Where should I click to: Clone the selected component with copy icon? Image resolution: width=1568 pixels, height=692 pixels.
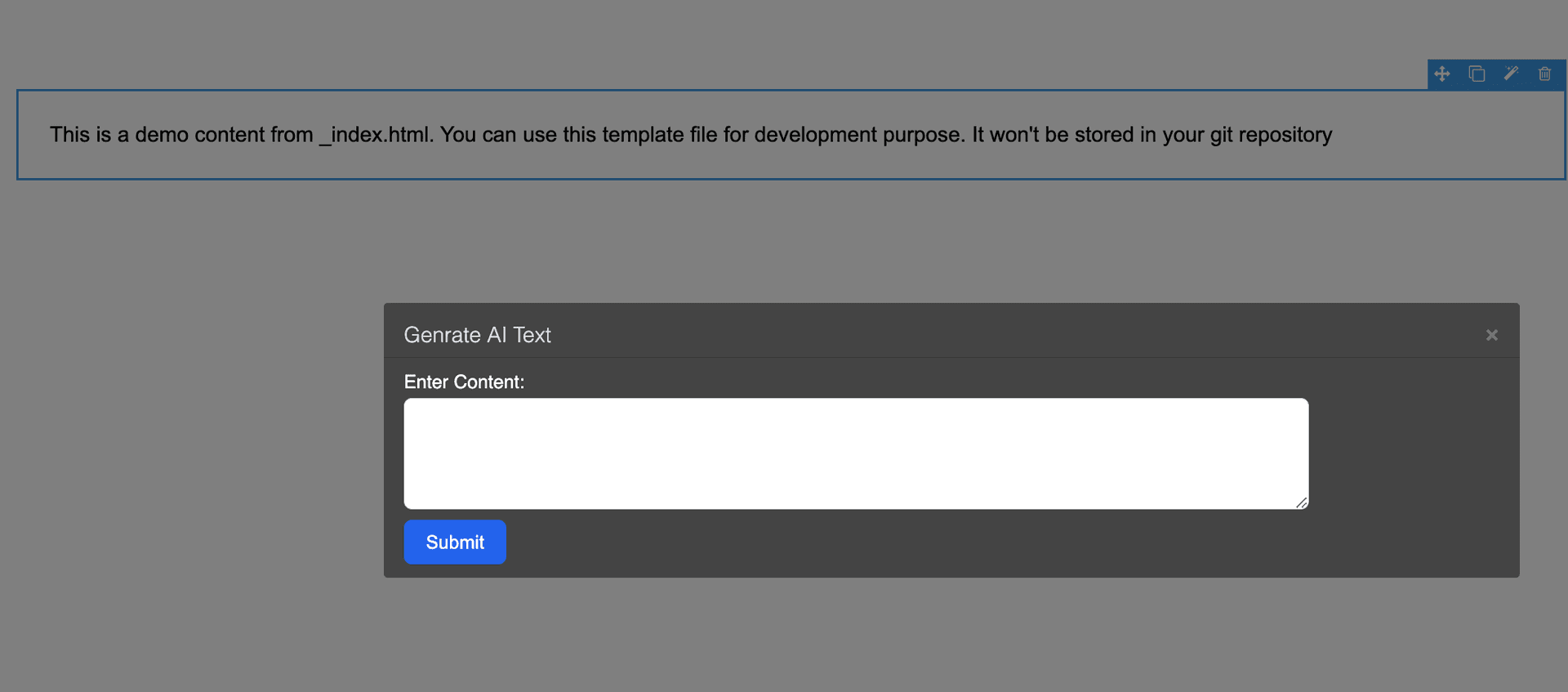(x=1477, y=74)
